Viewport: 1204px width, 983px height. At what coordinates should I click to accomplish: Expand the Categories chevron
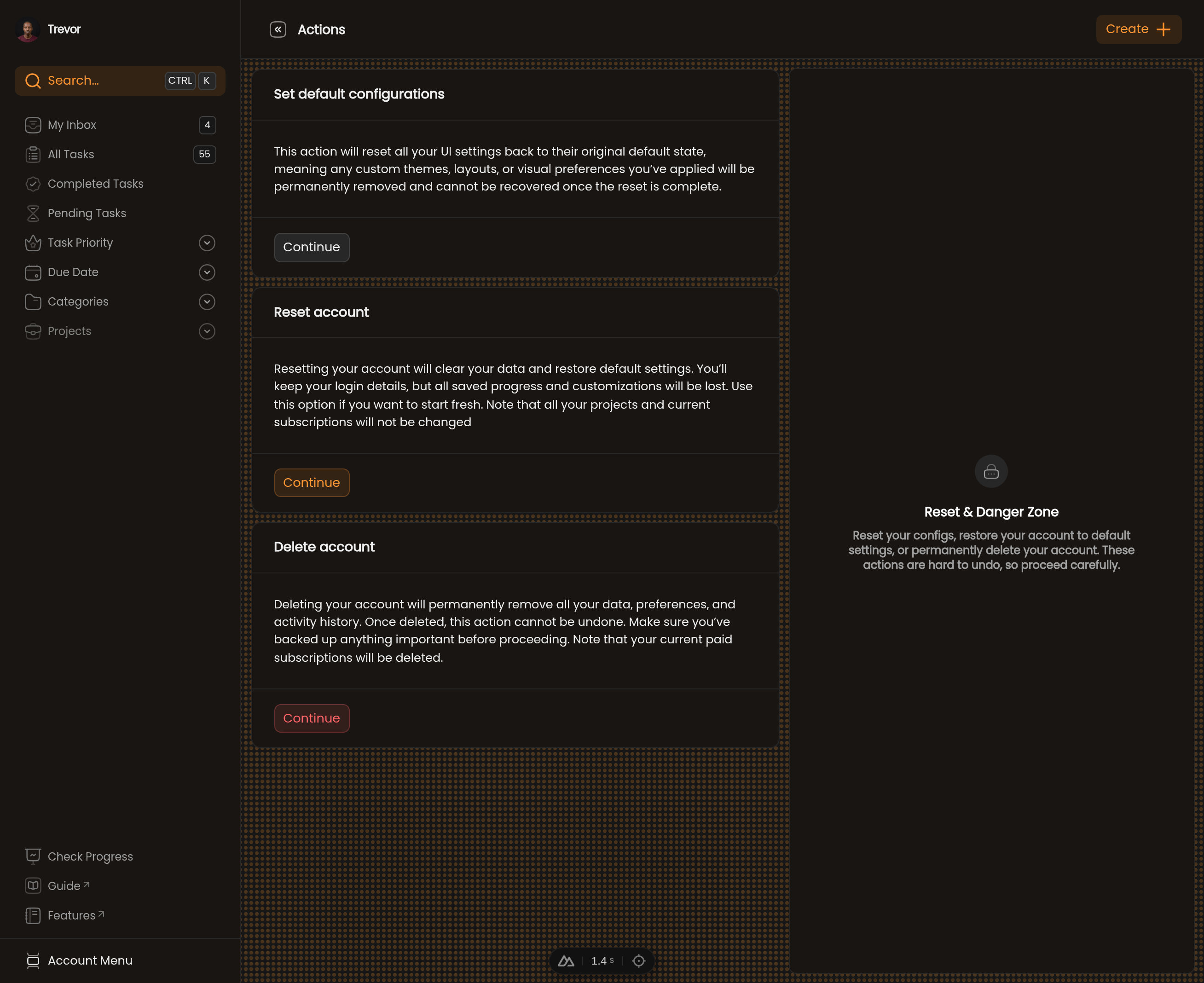207,302
